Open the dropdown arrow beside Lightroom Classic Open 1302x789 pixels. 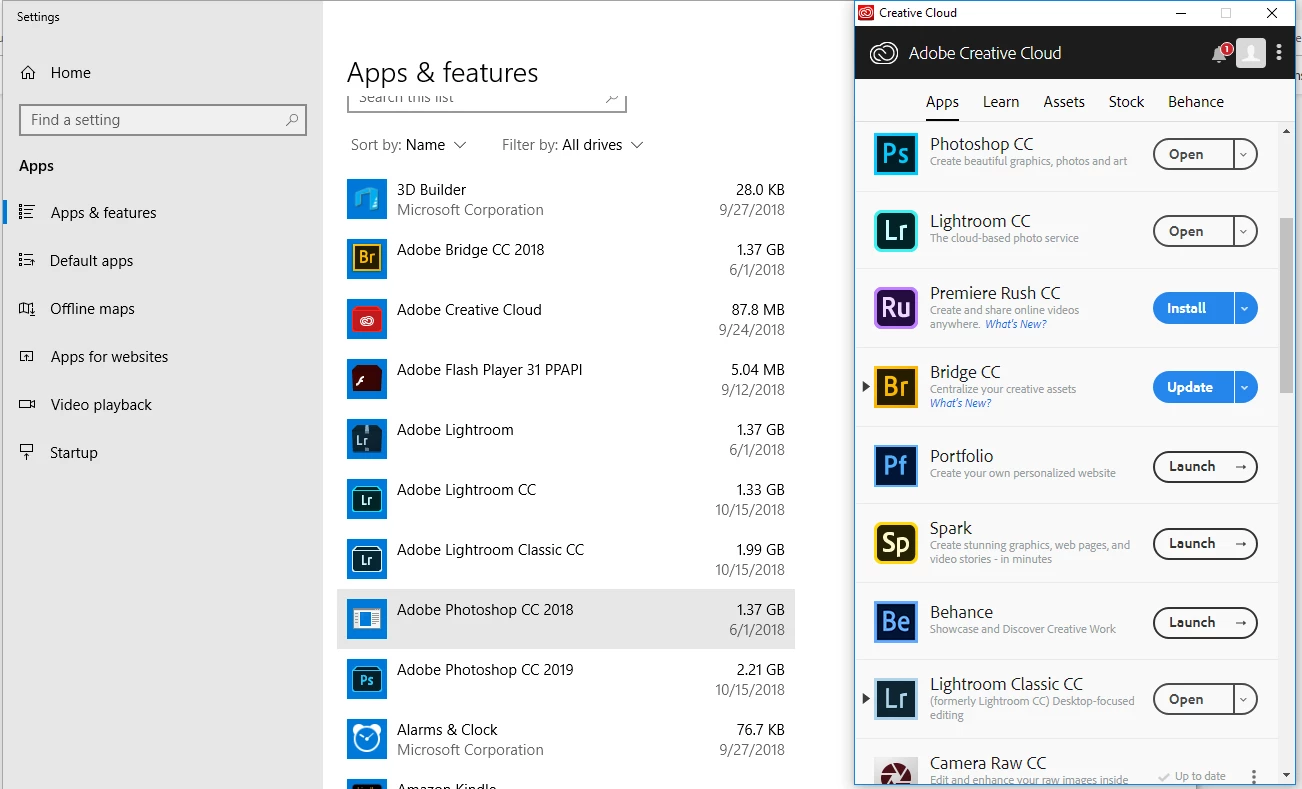tap(1244, 699)
